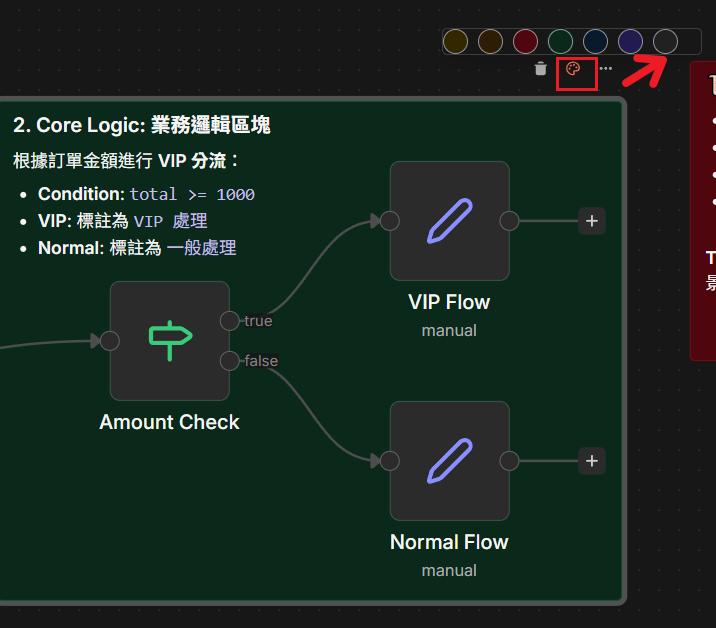
Task: Click the trash icon to delete sticky note
Action: 541,69
